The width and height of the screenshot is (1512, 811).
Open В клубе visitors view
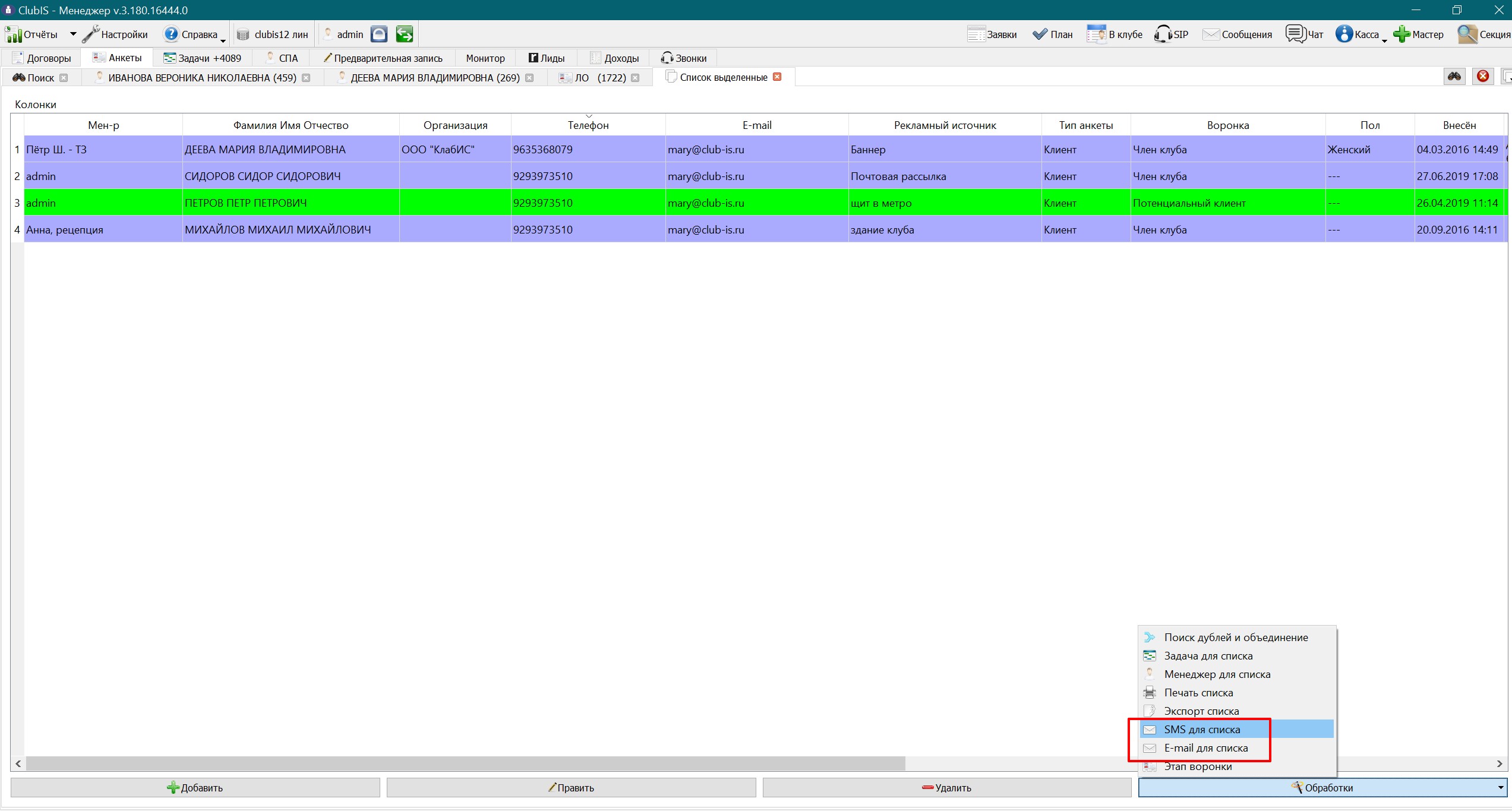tap(1114, 34)
